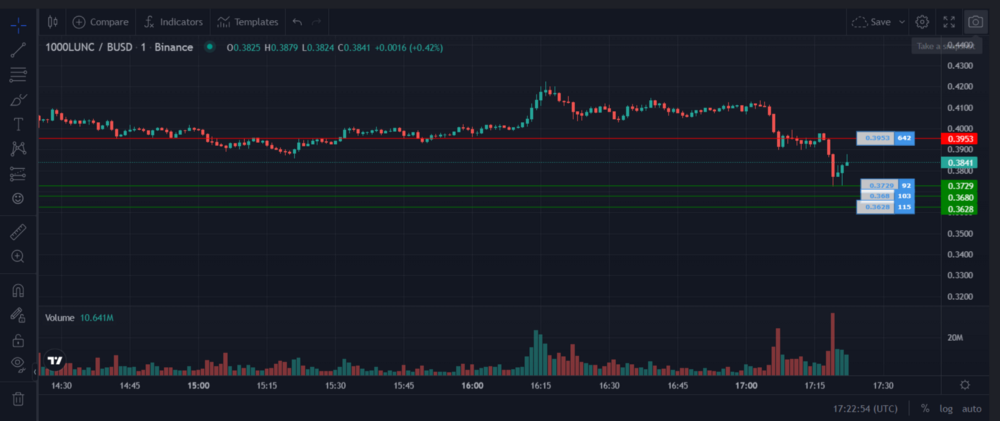Click the red 0.3953 price label
Image resolution: width=1000 pixels, height=421 pixels.
point(959,139)
